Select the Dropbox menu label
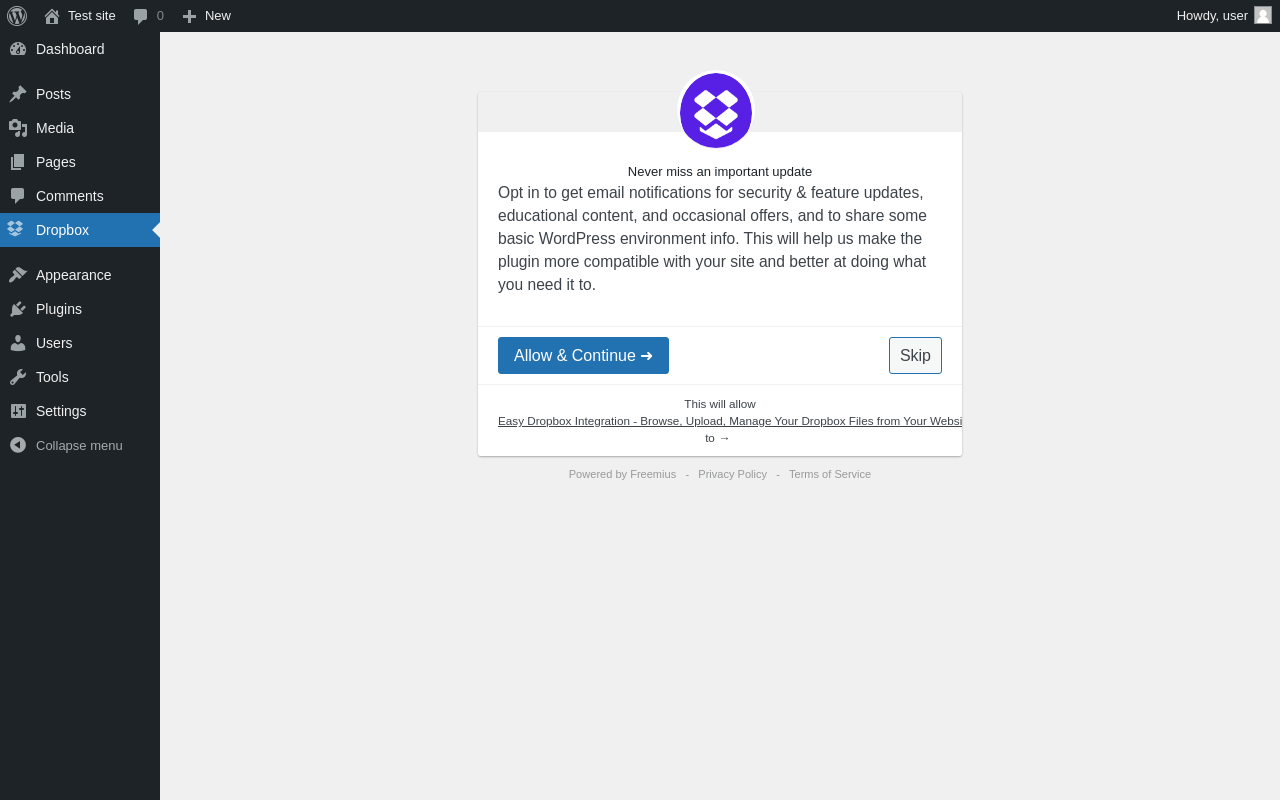The height and width of the screenshot is (800, 1280). point(62,230)
